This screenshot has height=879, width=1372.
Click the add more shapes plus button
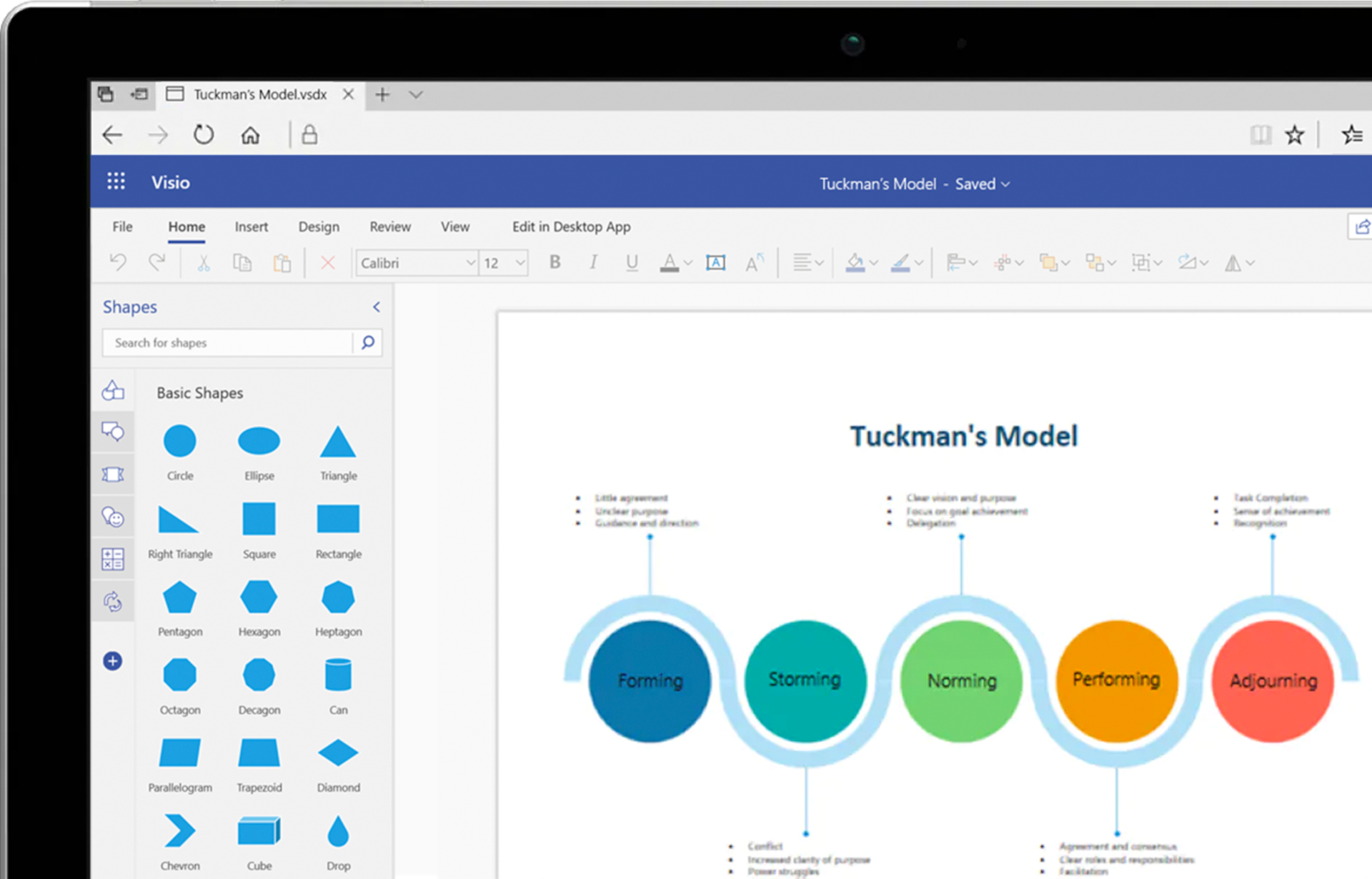[112, 660]
